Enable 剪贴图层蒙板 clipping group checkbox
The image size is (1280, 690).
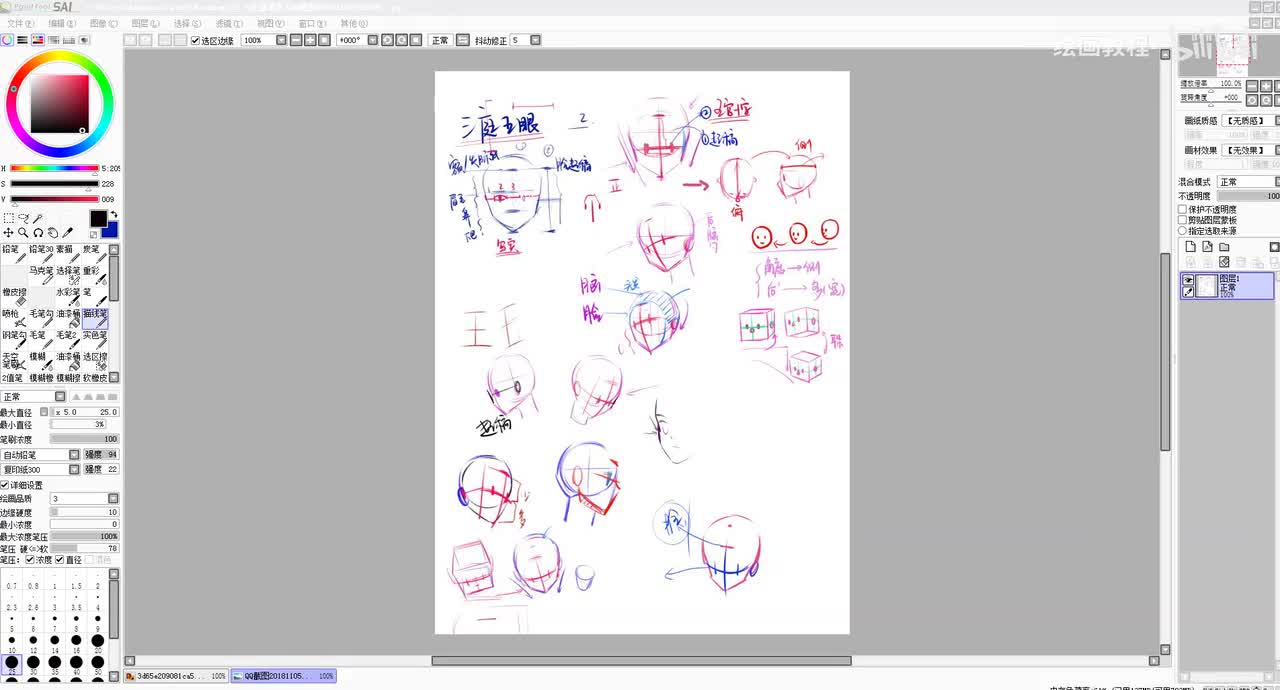(x=1182, y=220)
